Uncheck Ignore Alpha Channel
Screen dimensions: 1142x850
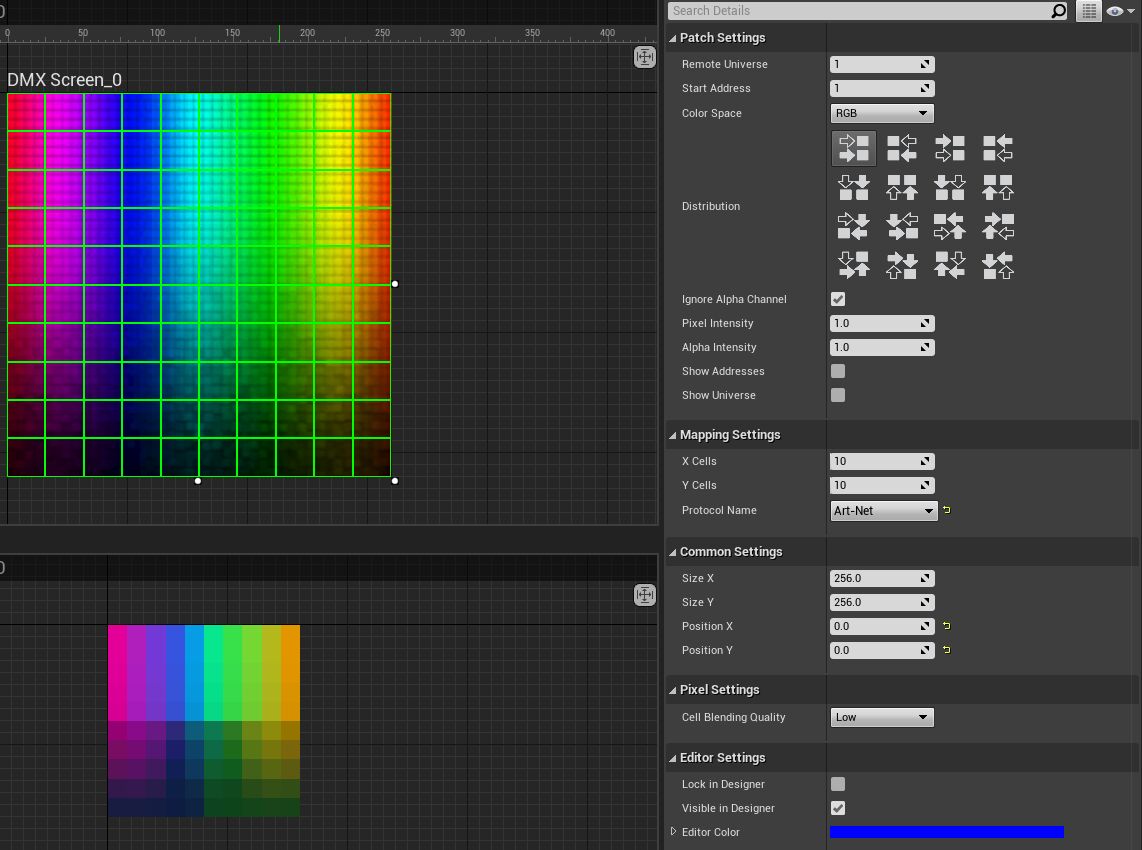coord(838,299)
